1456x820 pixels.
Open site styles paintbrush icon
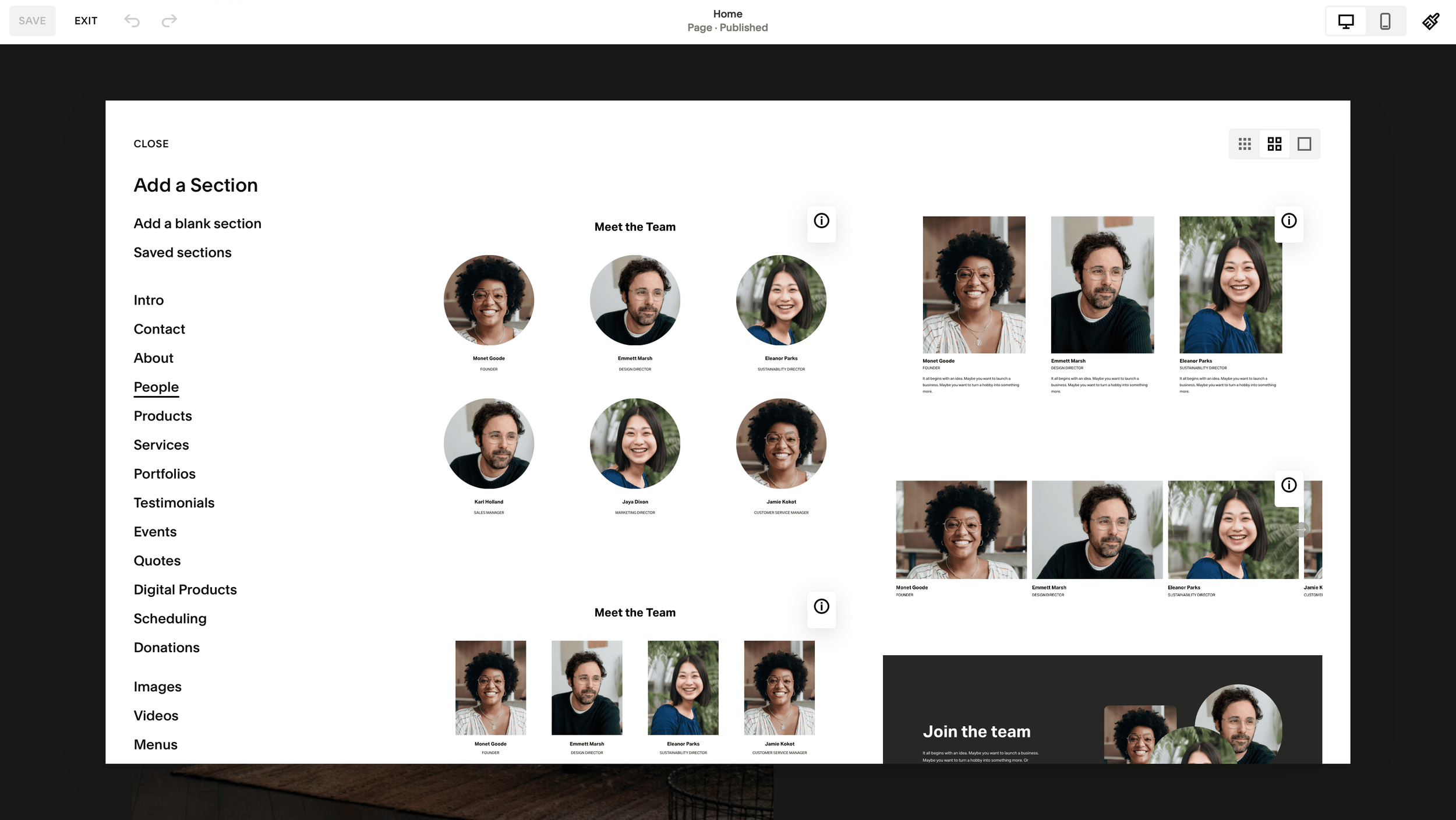(1430, 22)
